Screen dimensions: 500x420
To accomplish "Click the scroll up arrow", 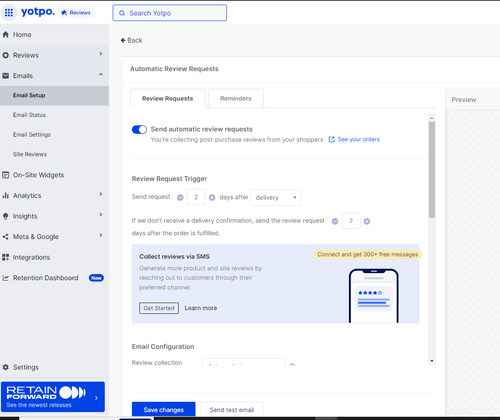I will click(x=432, y=118).
